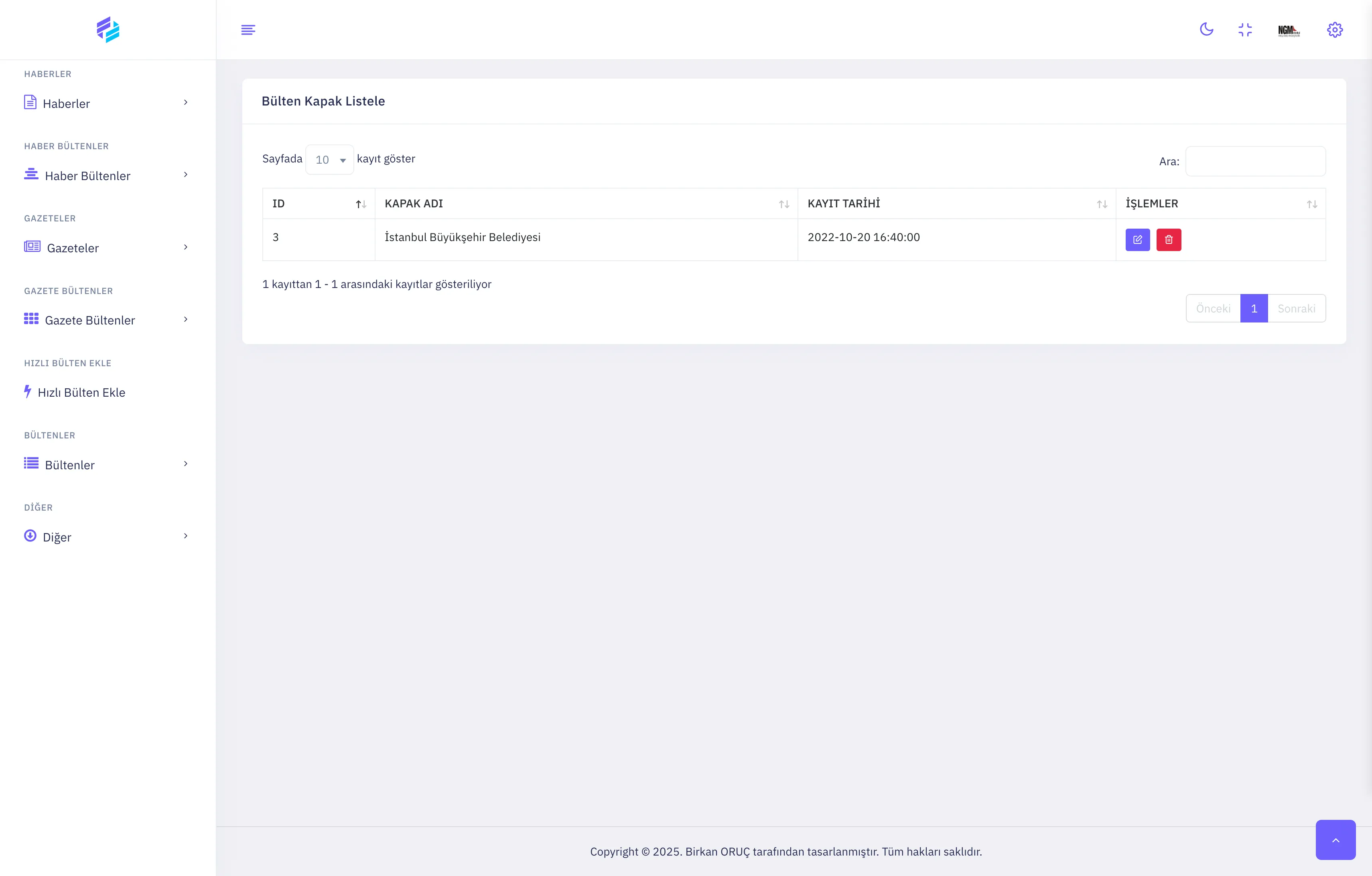This screenshot has width=1372, height=876.
Task: Open the records-per-page dropdown showing 10
Action: pyautogui.click(x=330, y=160)
